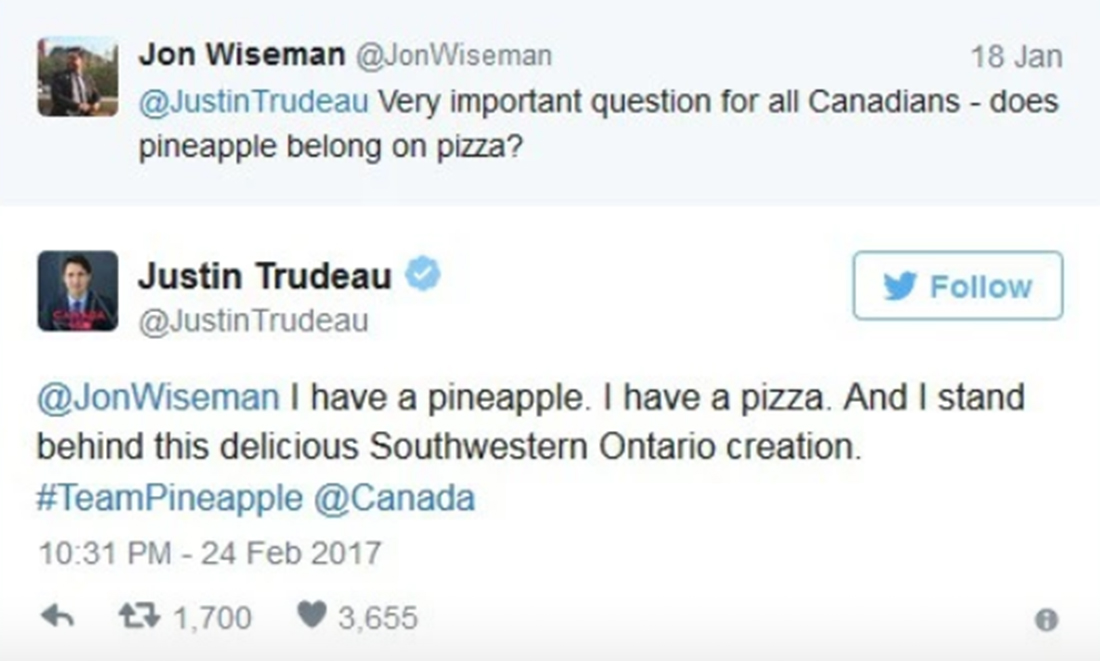Open Justin Trudeau's profile picture
1100x661 pixels.
(x=77, y=291)
